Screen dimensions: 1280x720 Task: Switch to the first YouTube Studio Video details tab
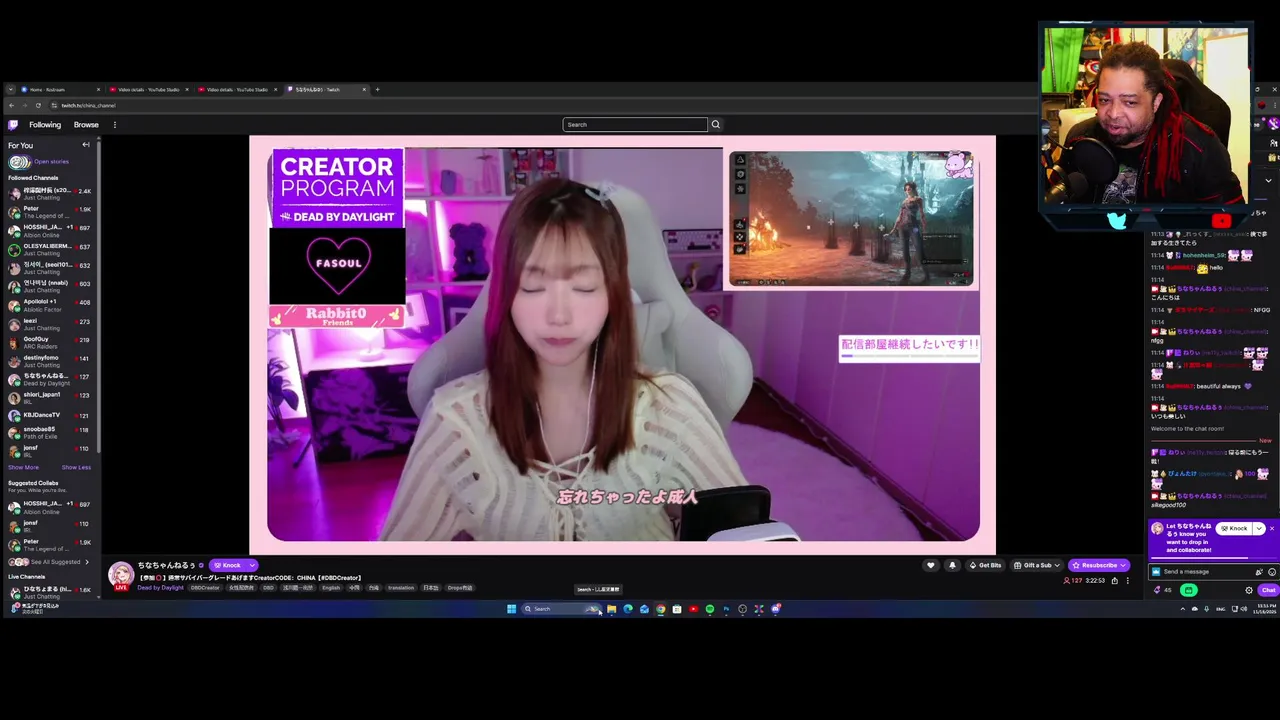(148, 90)
